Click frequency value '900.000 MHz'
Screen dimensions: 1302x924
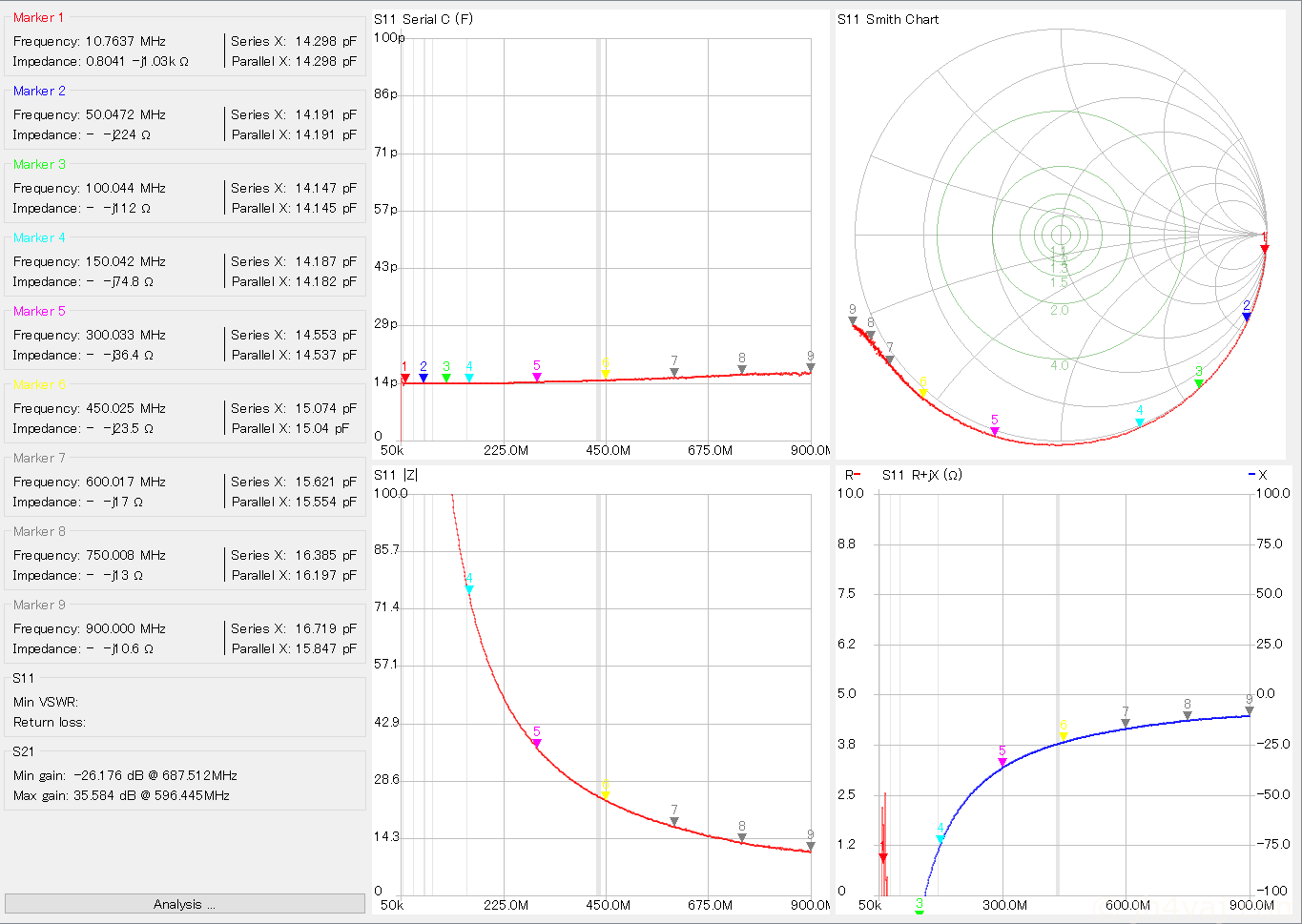click(125, 628)
